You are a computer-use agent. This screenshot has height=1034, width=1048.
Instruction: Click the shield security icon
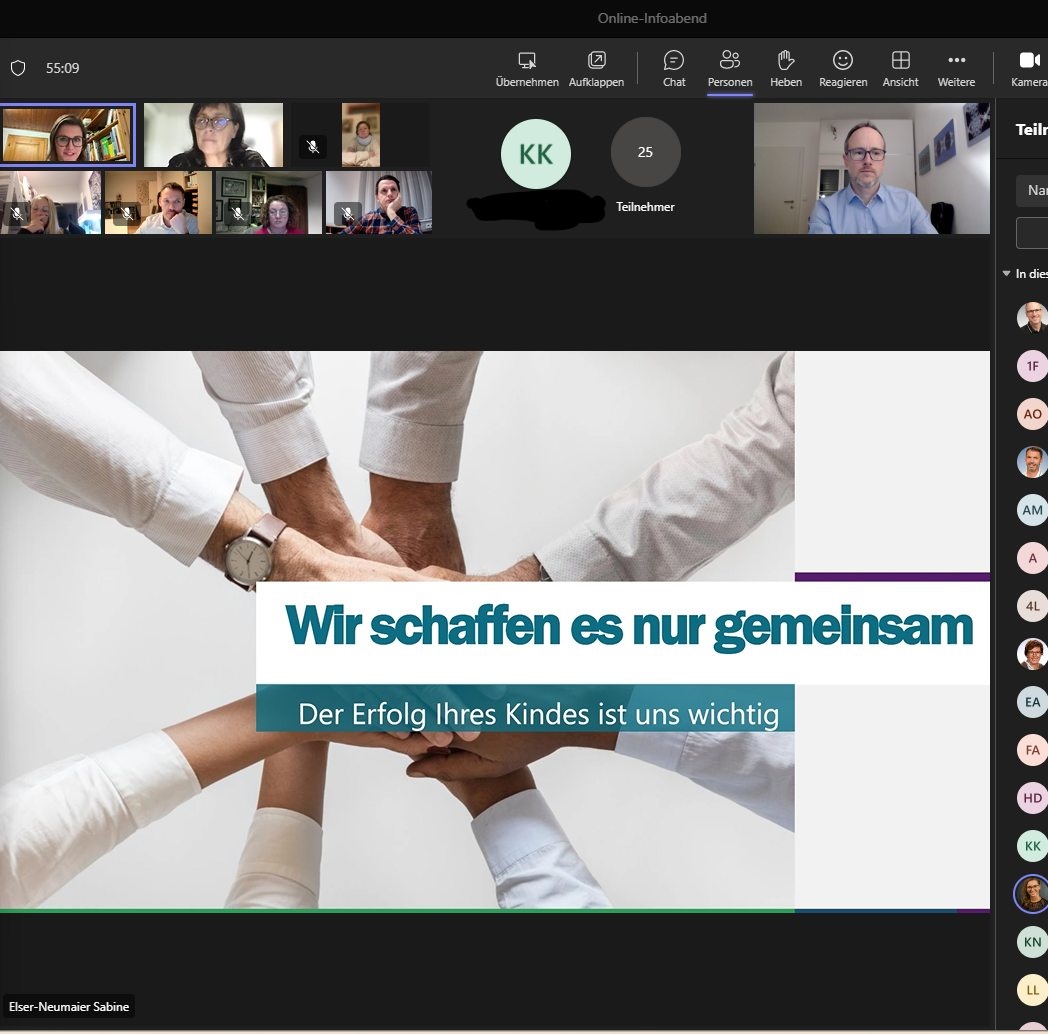(x=18, y=68)
